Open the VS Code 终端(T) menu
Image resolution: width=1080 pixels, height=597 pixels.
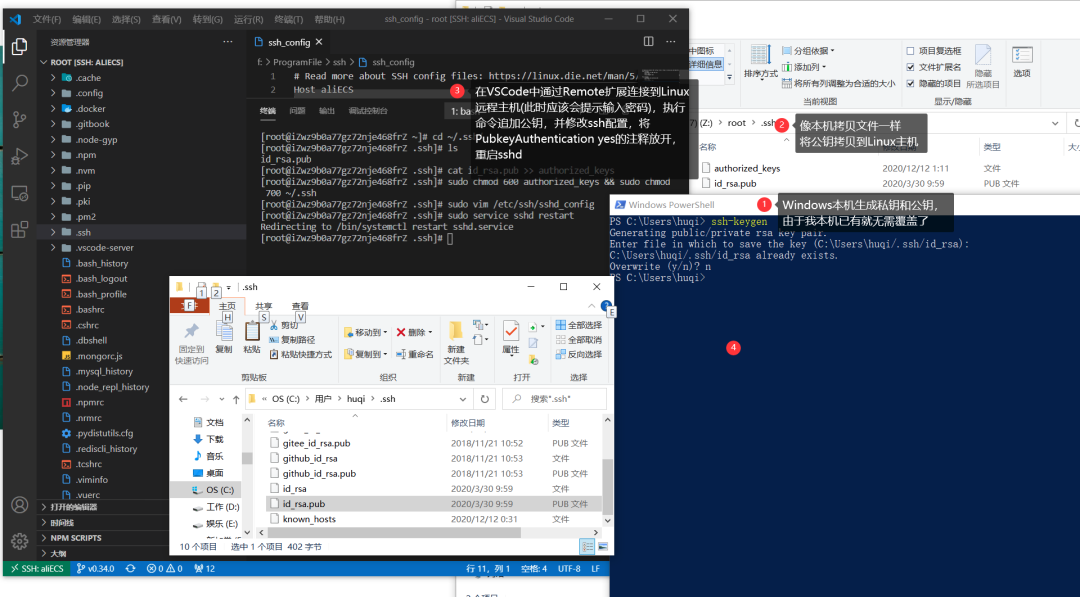pos(289,19)
